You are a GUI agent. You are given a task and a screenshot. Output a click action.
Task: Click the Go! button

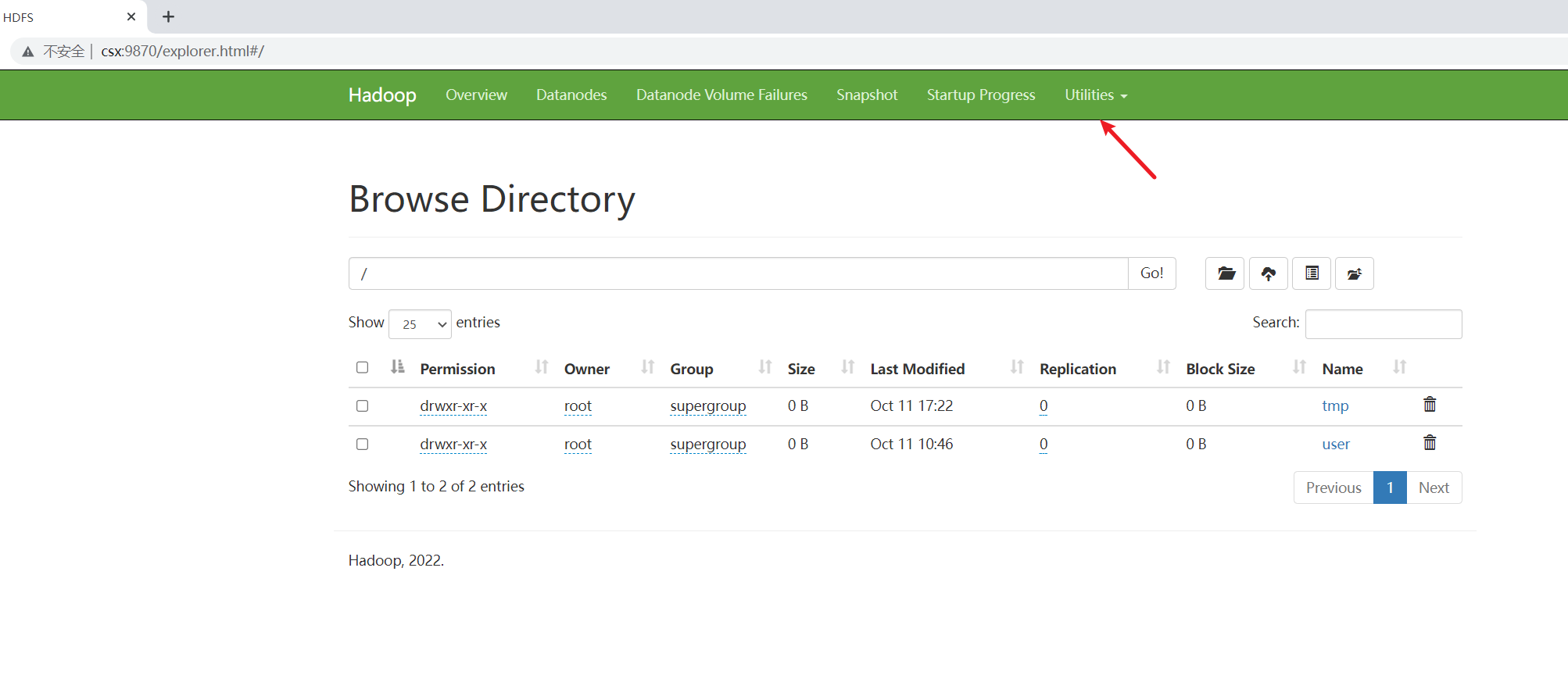coord(1151,273)
